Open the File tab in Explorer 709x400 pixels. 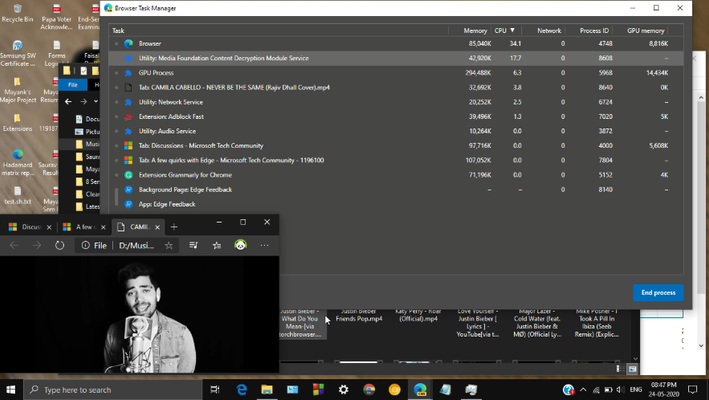tap(73, 85)
